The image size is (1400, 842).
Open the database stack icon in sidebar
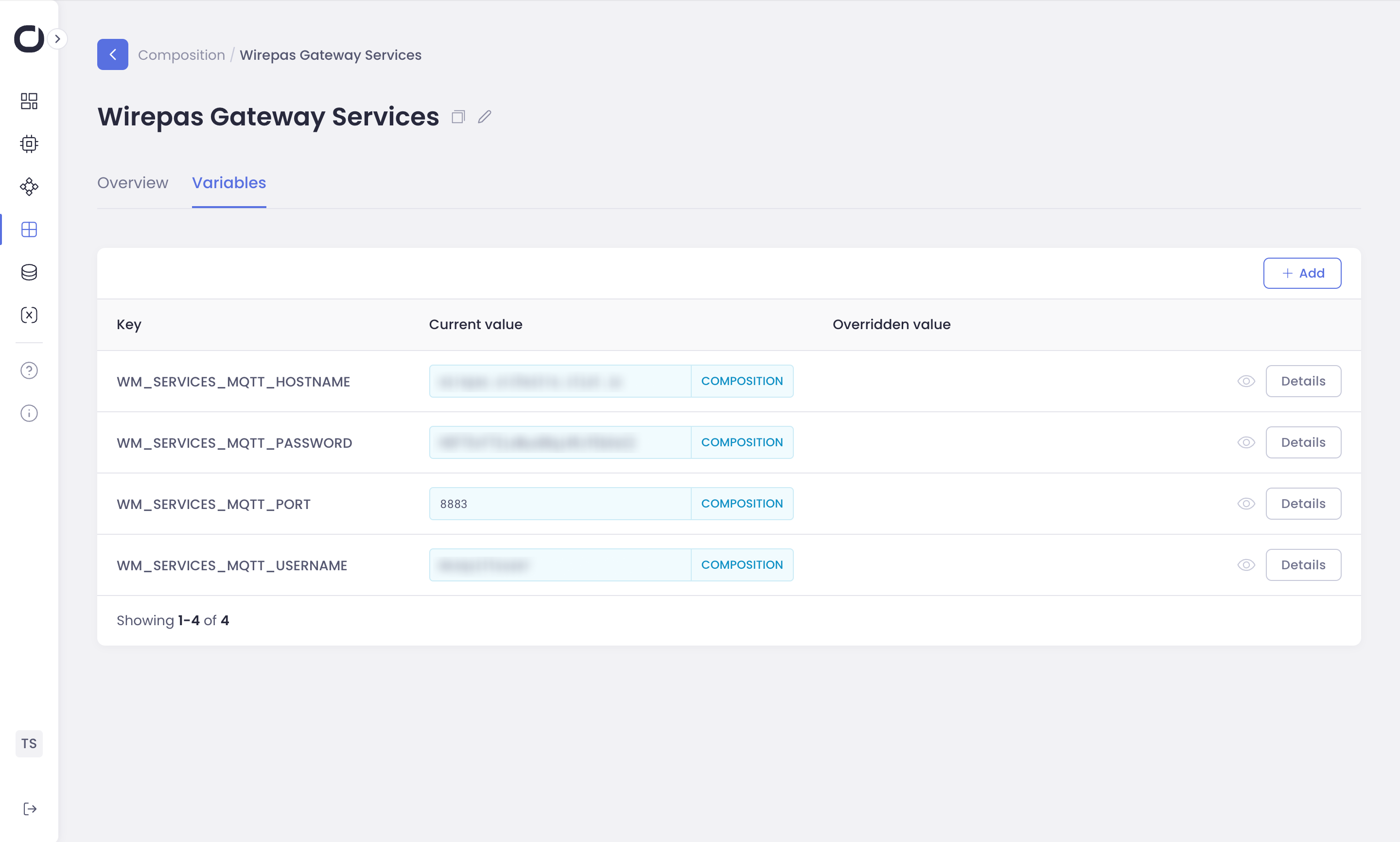pos(29,272)
